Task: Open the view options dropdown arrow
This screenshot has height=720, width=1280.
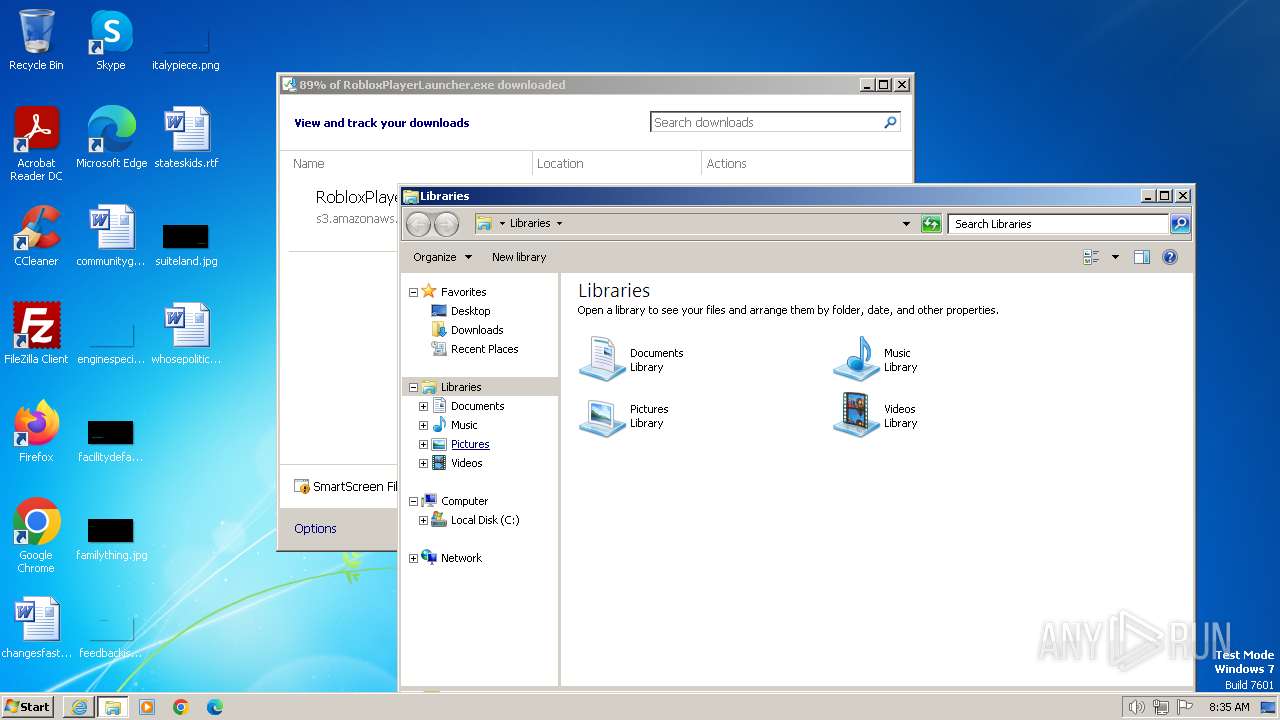Action: (x=1115, y=257)
